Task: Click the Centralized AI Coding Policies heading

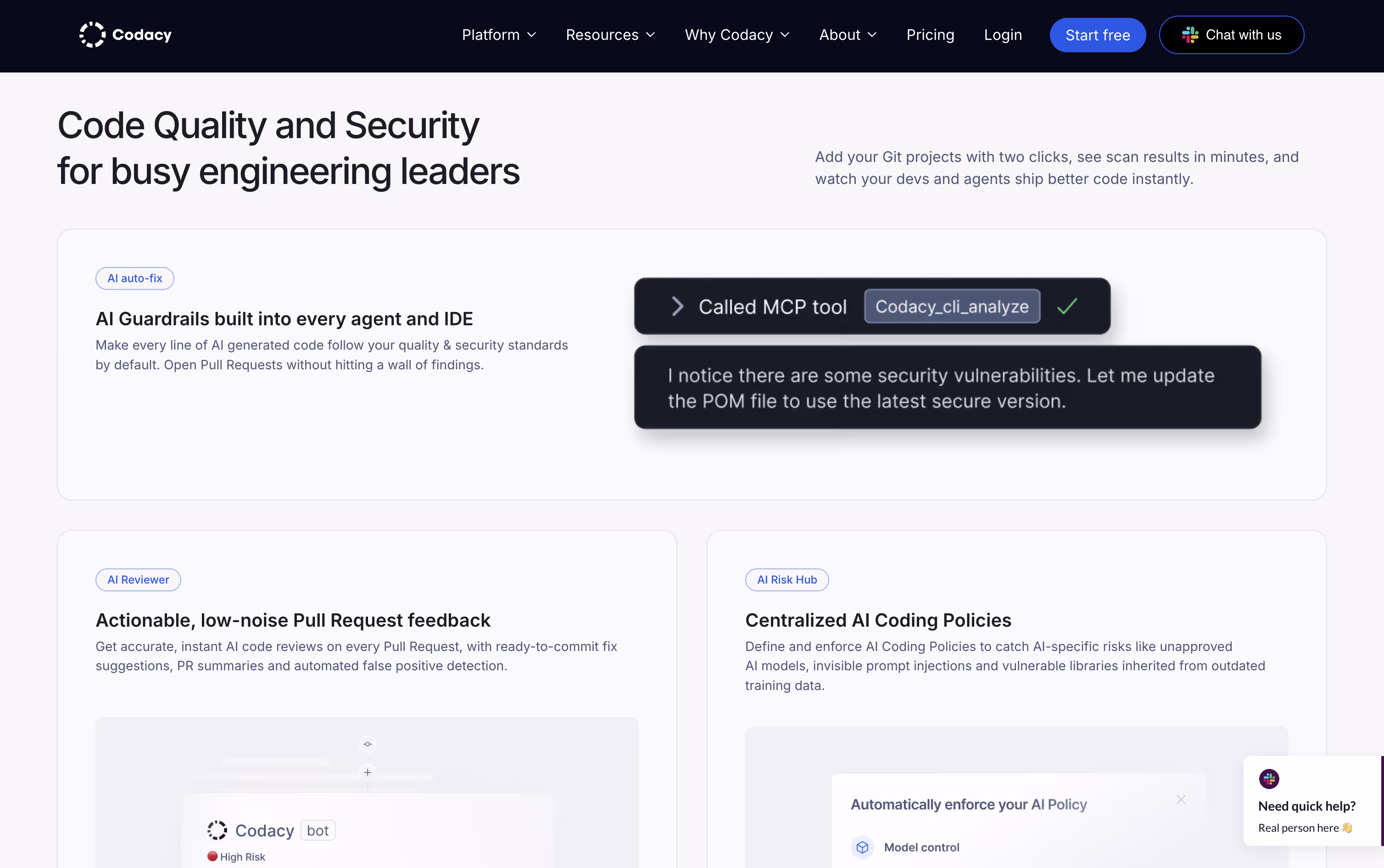Action: click(x=878, y=620)
